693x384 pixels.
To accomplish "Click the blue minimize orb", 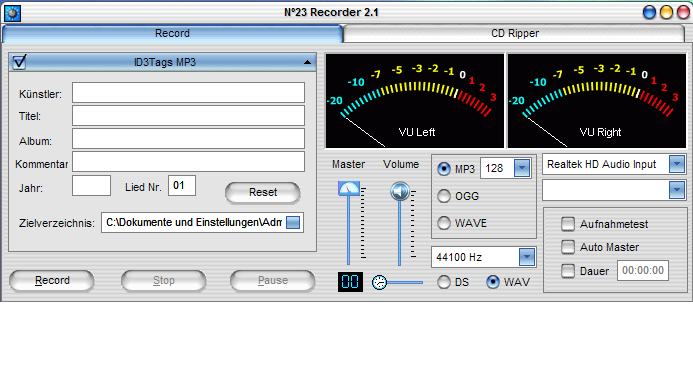I will point(649,12).
